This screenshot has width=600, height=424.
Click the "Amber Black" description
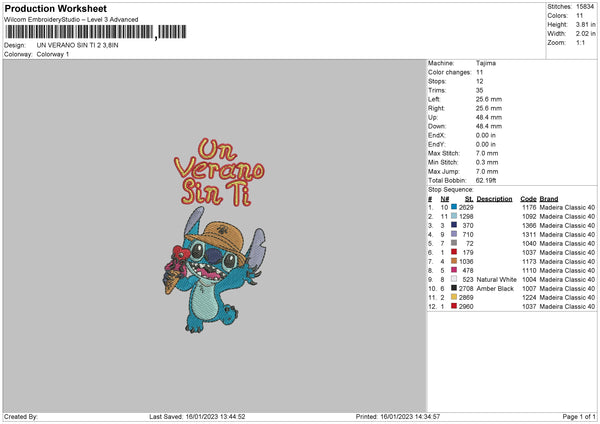[495, 289]
